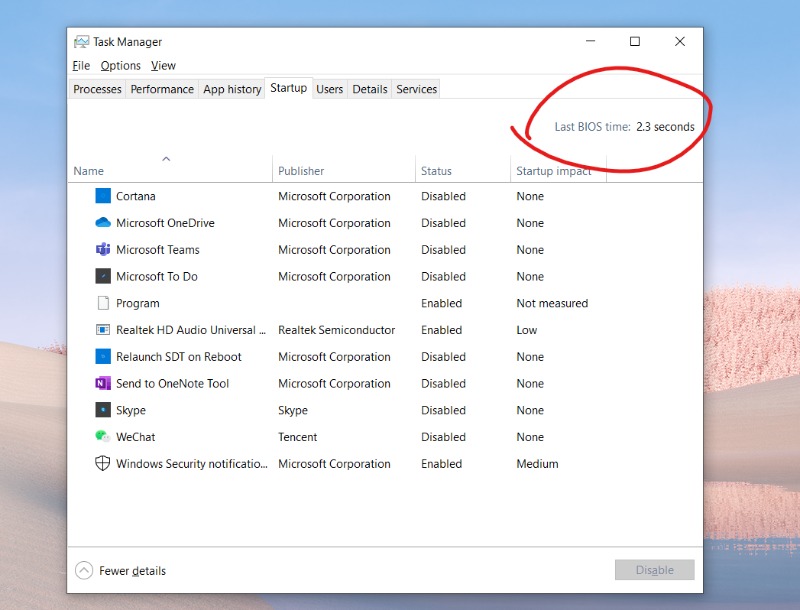
Task: Maximize the Task Manager window
Action: (635, 41)
